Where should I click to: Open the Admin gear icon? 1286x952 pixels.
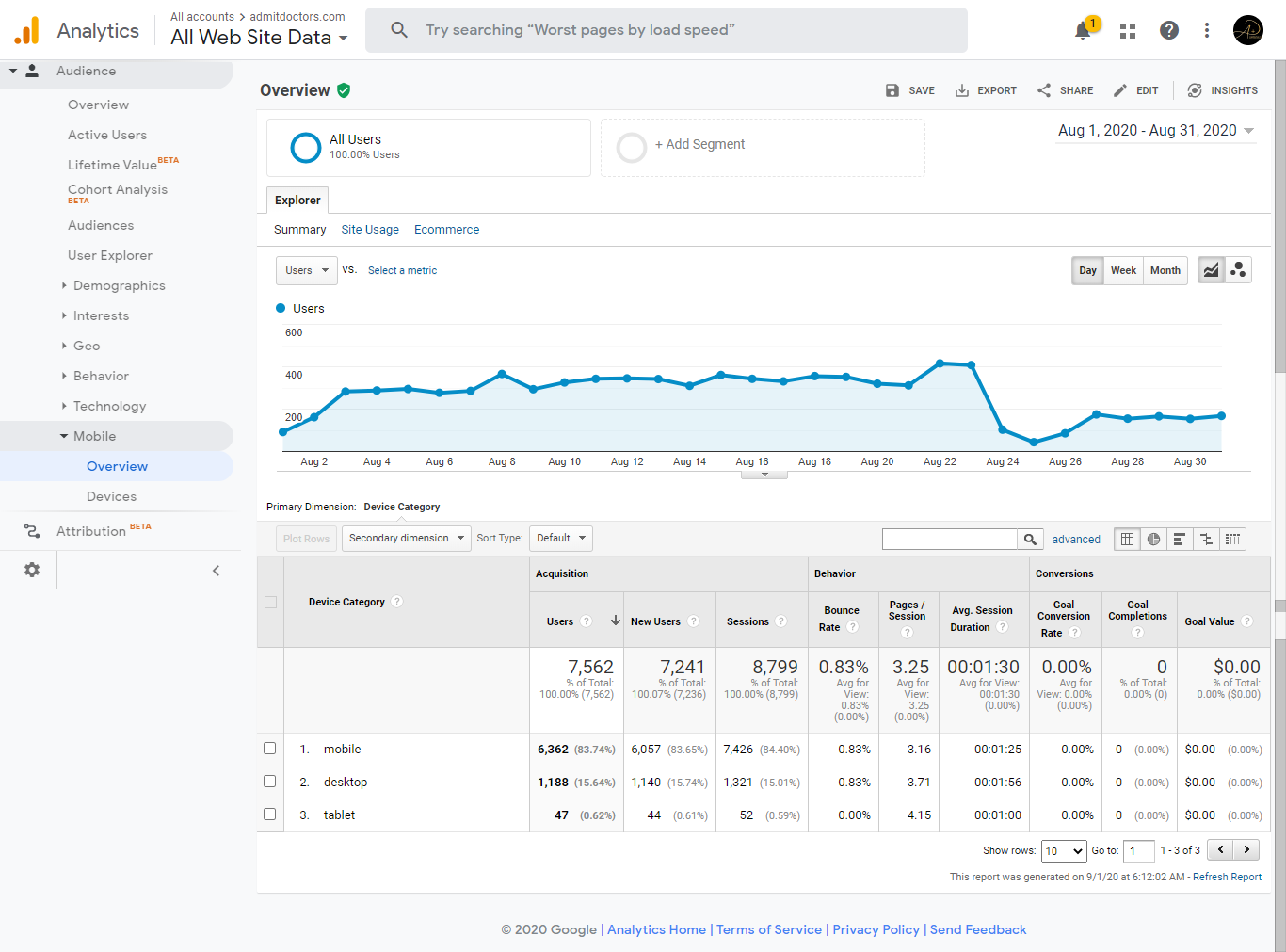[32, 570]
